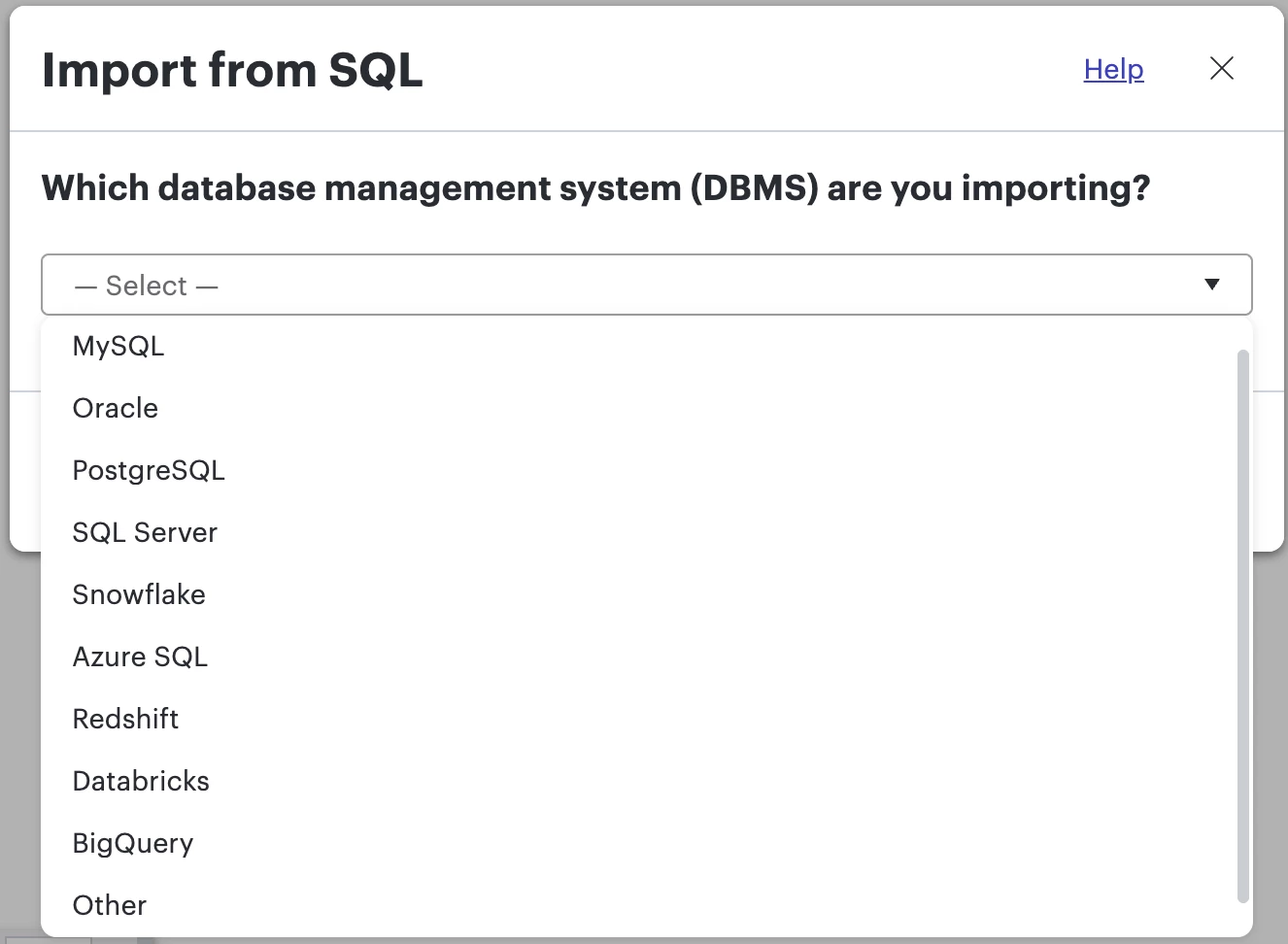Choose the Other option
Image resolution: width=1288 pixels, height=944 pixels.
[x=110, y=905]
